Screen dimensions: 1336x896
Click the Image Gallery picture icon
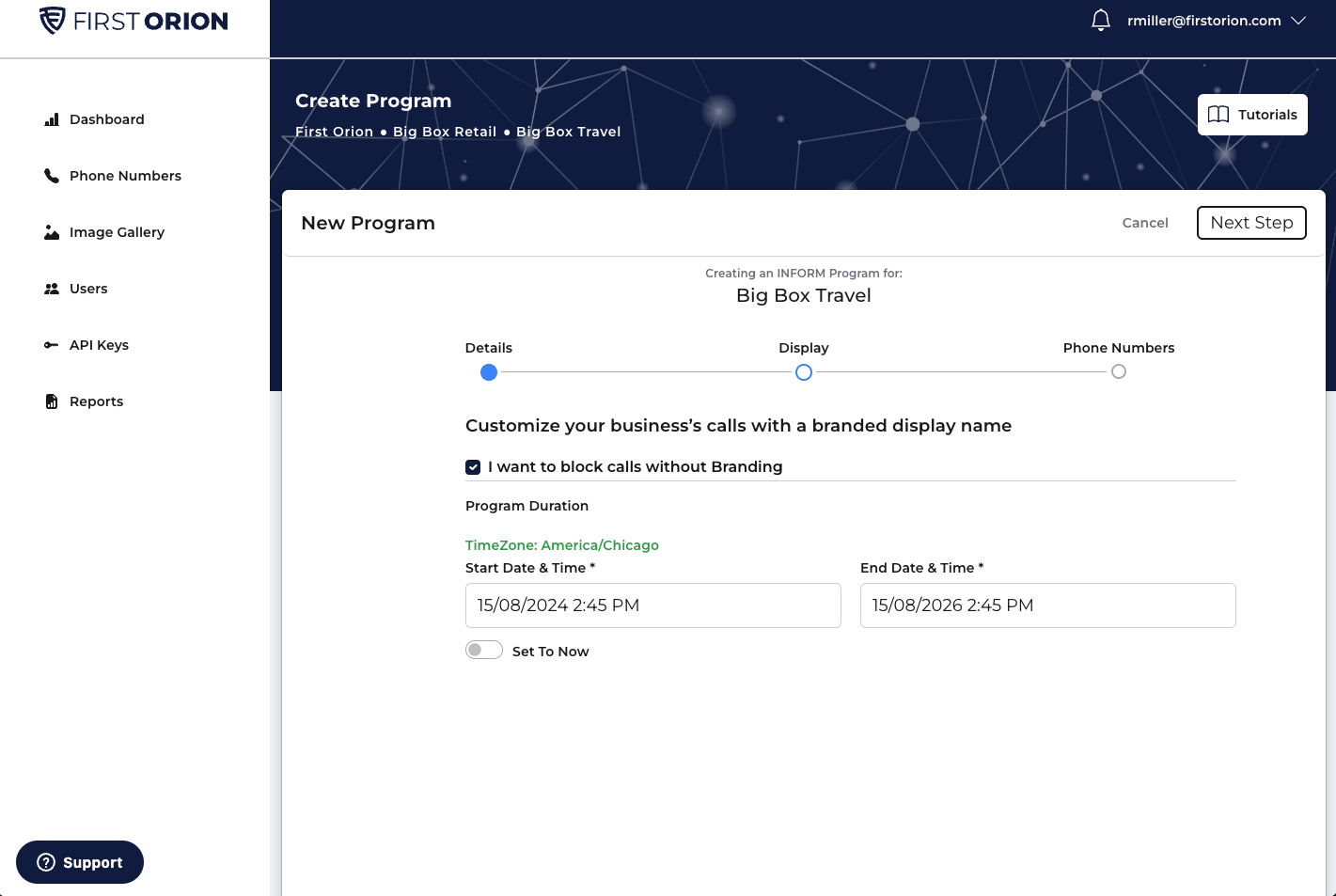click(x=52, y=232)
